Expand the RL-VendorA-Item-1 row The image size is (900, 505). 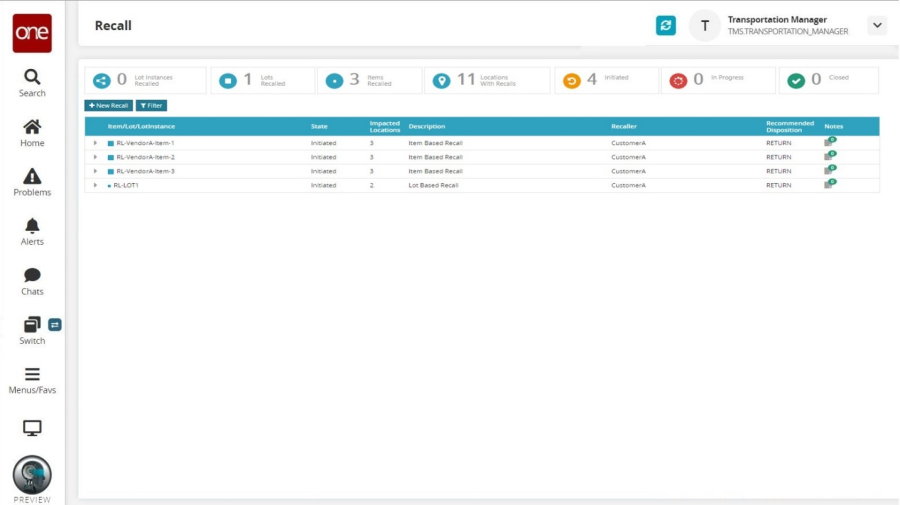click(x=96, y=143)
